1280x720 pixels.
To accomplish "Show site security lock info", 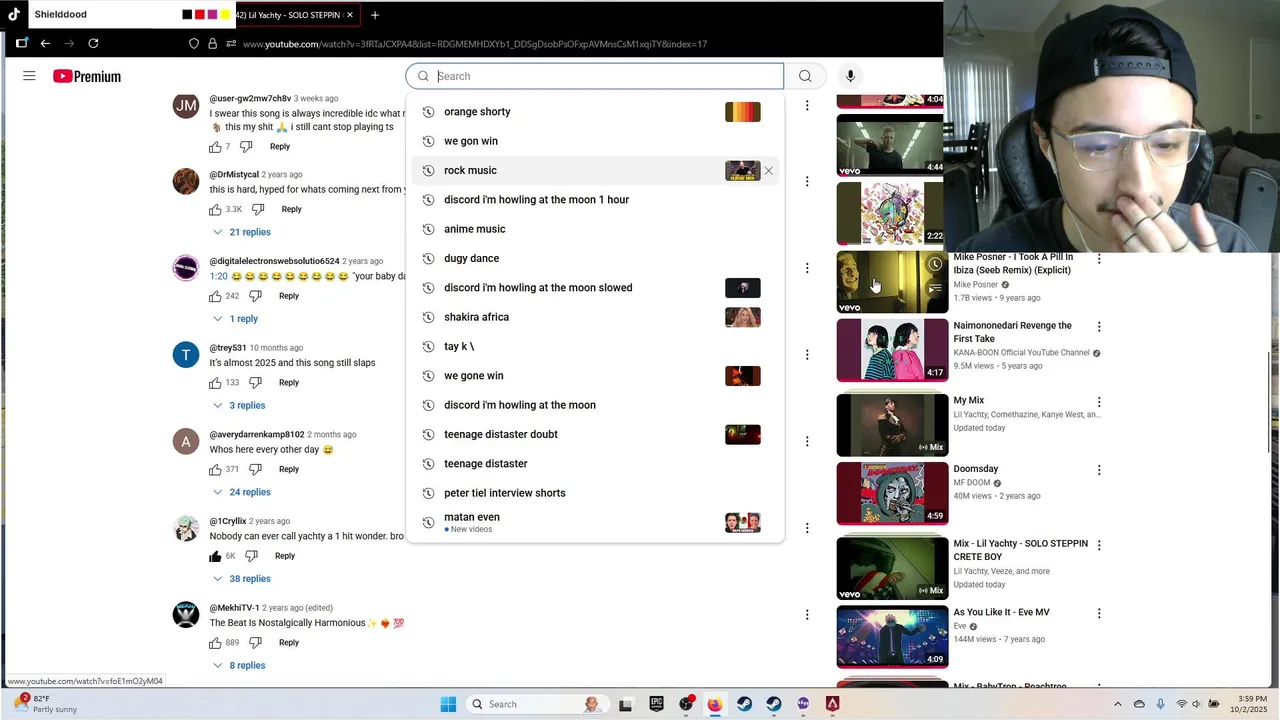I will click(x=212, y=44).
